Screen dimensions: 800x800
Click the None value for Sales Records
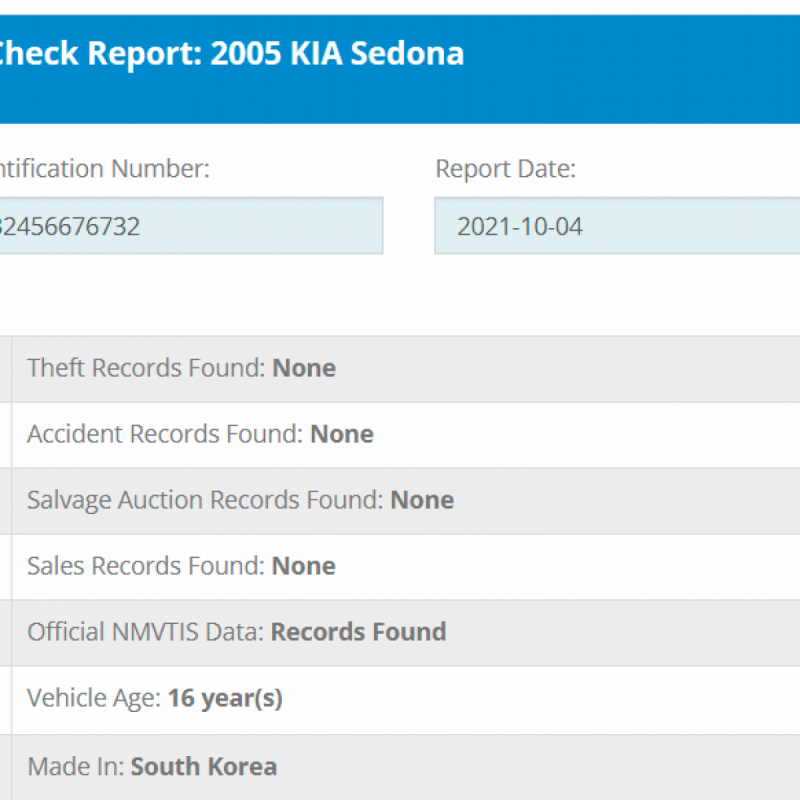click(x=304, y=566)
